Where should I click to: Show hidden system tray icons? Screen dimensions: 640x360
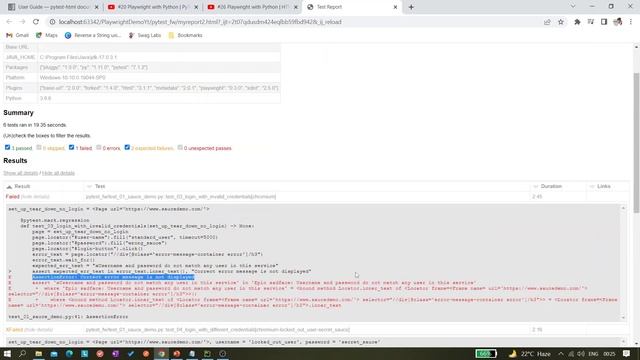tap(561, 353)
